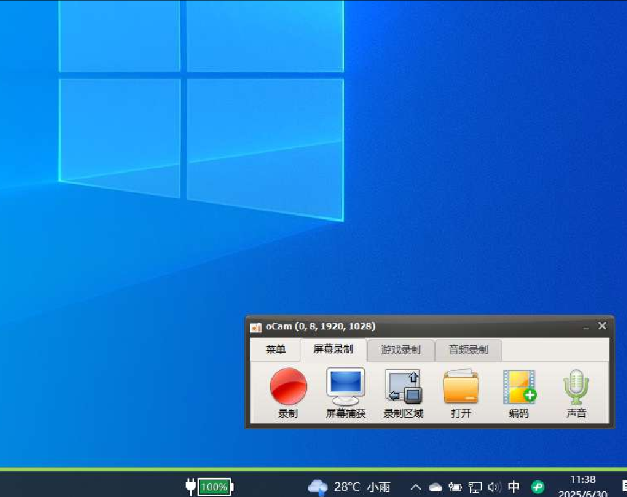
Task: Switch to the 屏幕录制 tab
Action: pyautogui.click(x=333, y=350)
